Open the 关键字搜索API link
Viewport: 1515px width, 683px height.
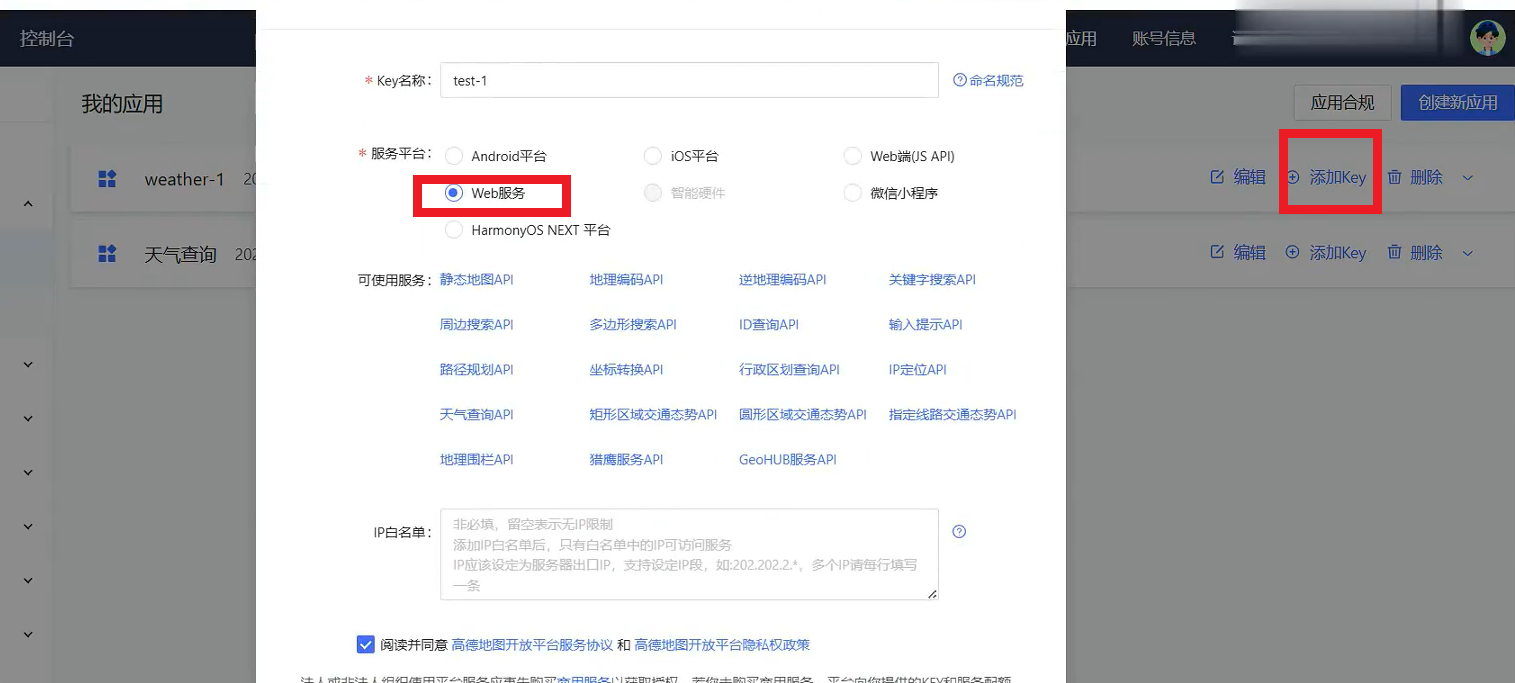click(x=932, y=279)
